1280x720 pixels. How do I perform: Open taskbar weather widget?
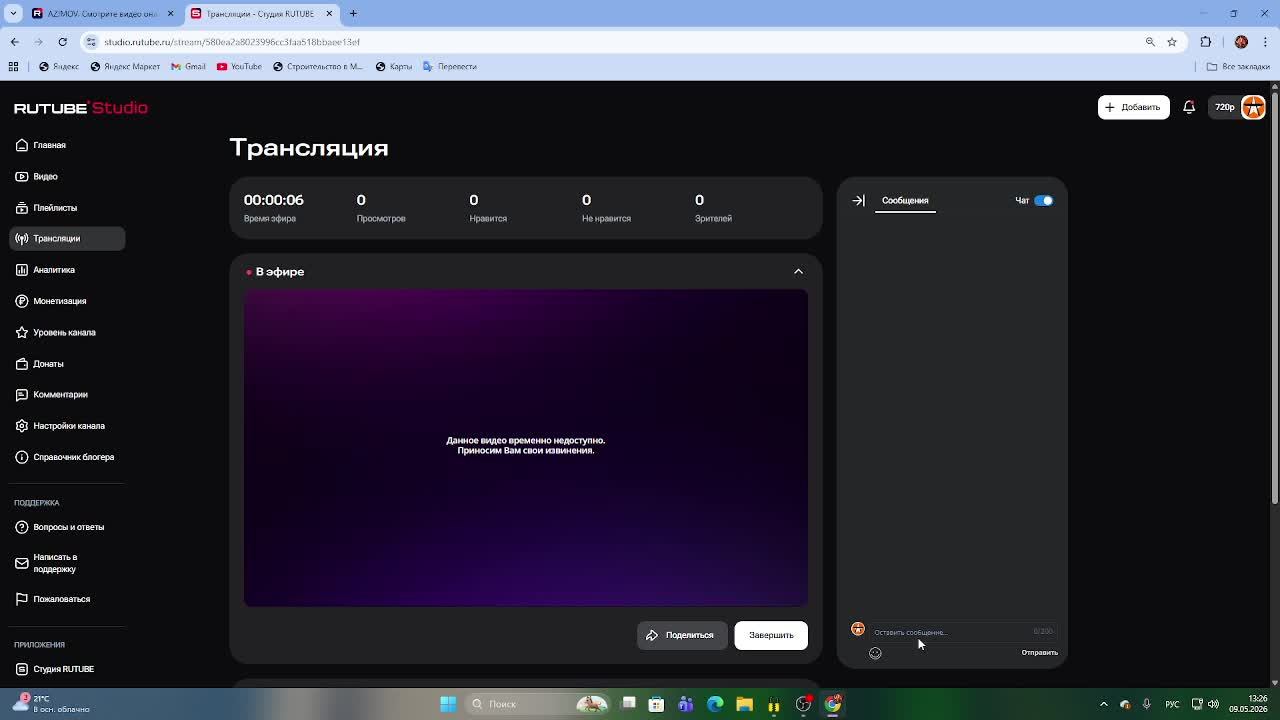click(52, 704)
